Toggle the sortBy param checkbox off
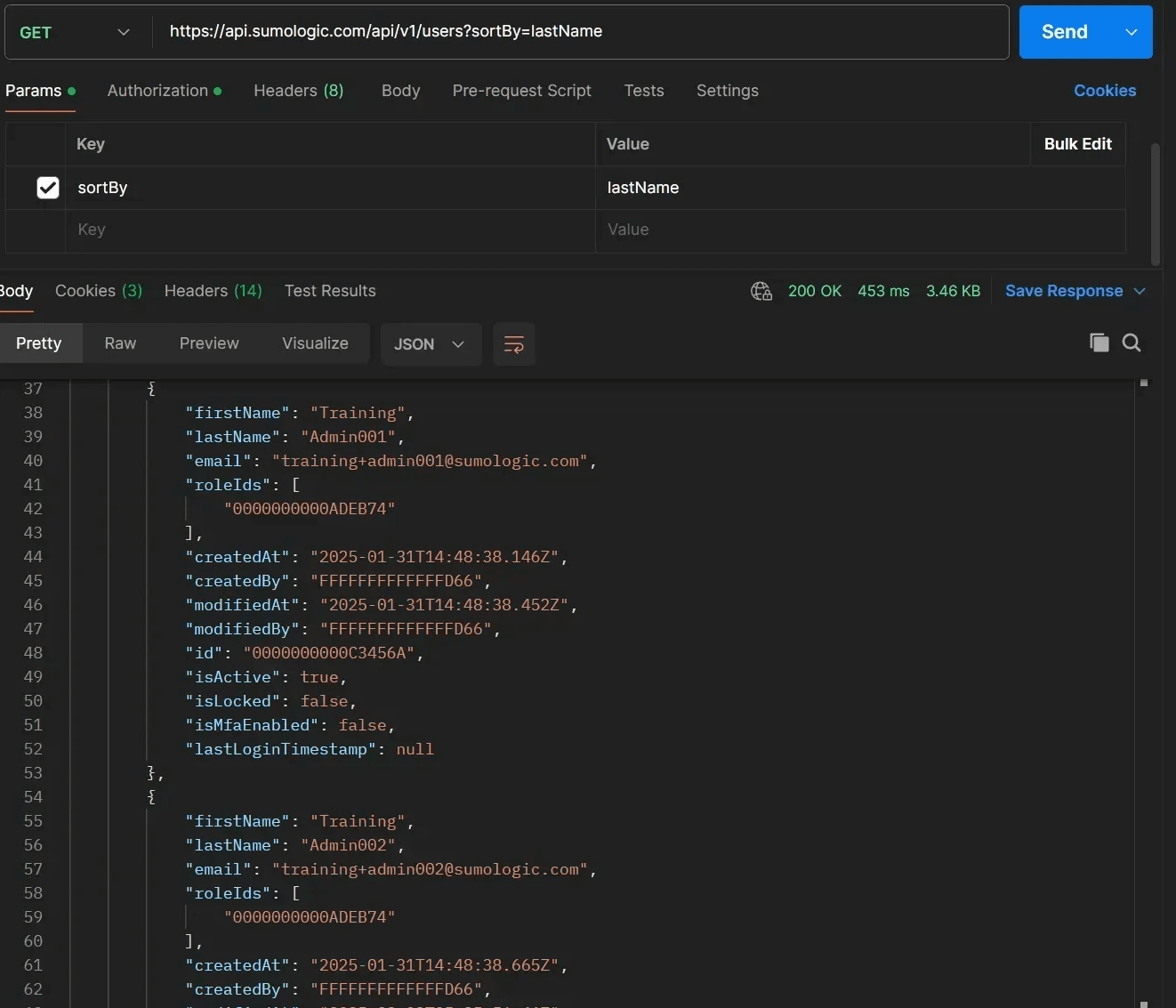Image resolution: width=1176 pixels, height=1008 pixels. pos(47,188)
